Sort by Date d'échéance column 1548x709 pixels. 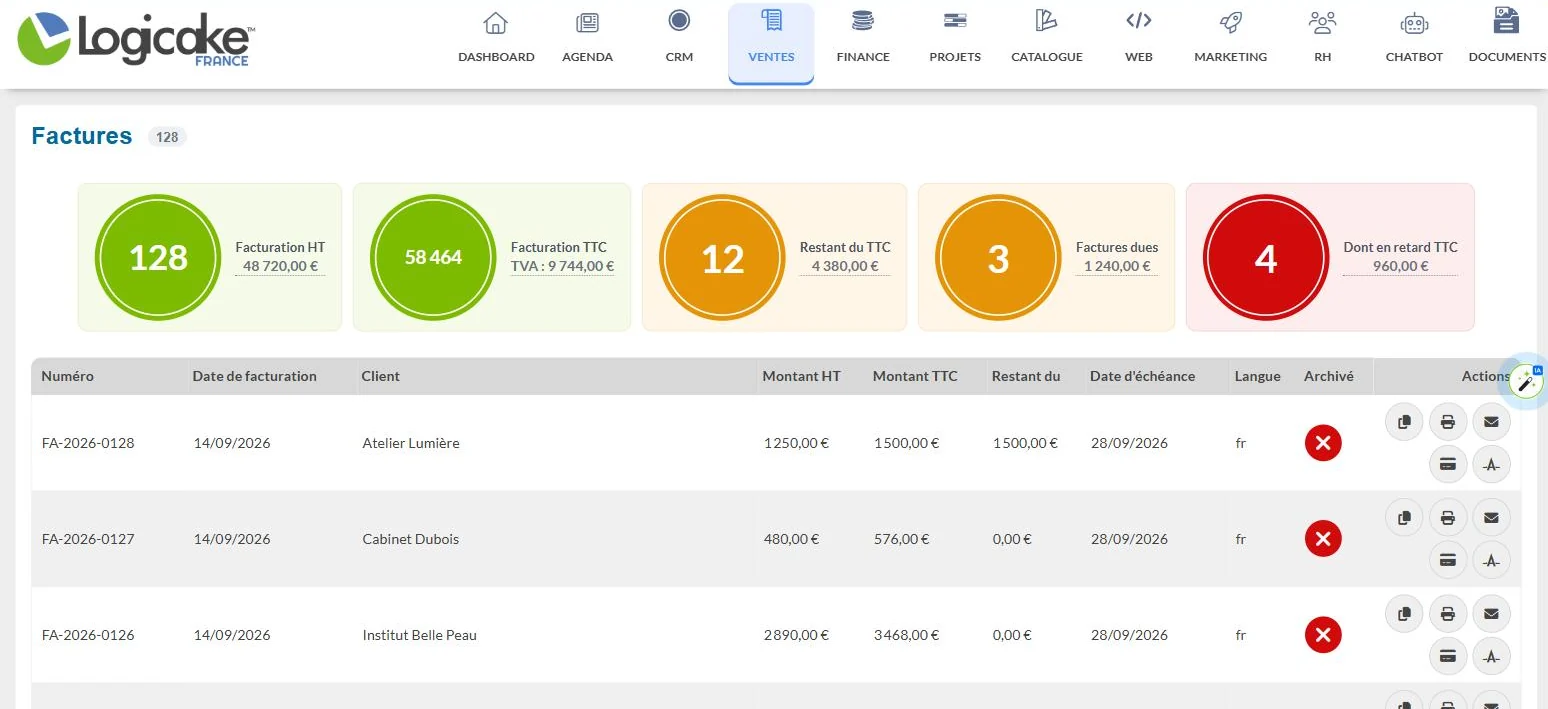1142,376
